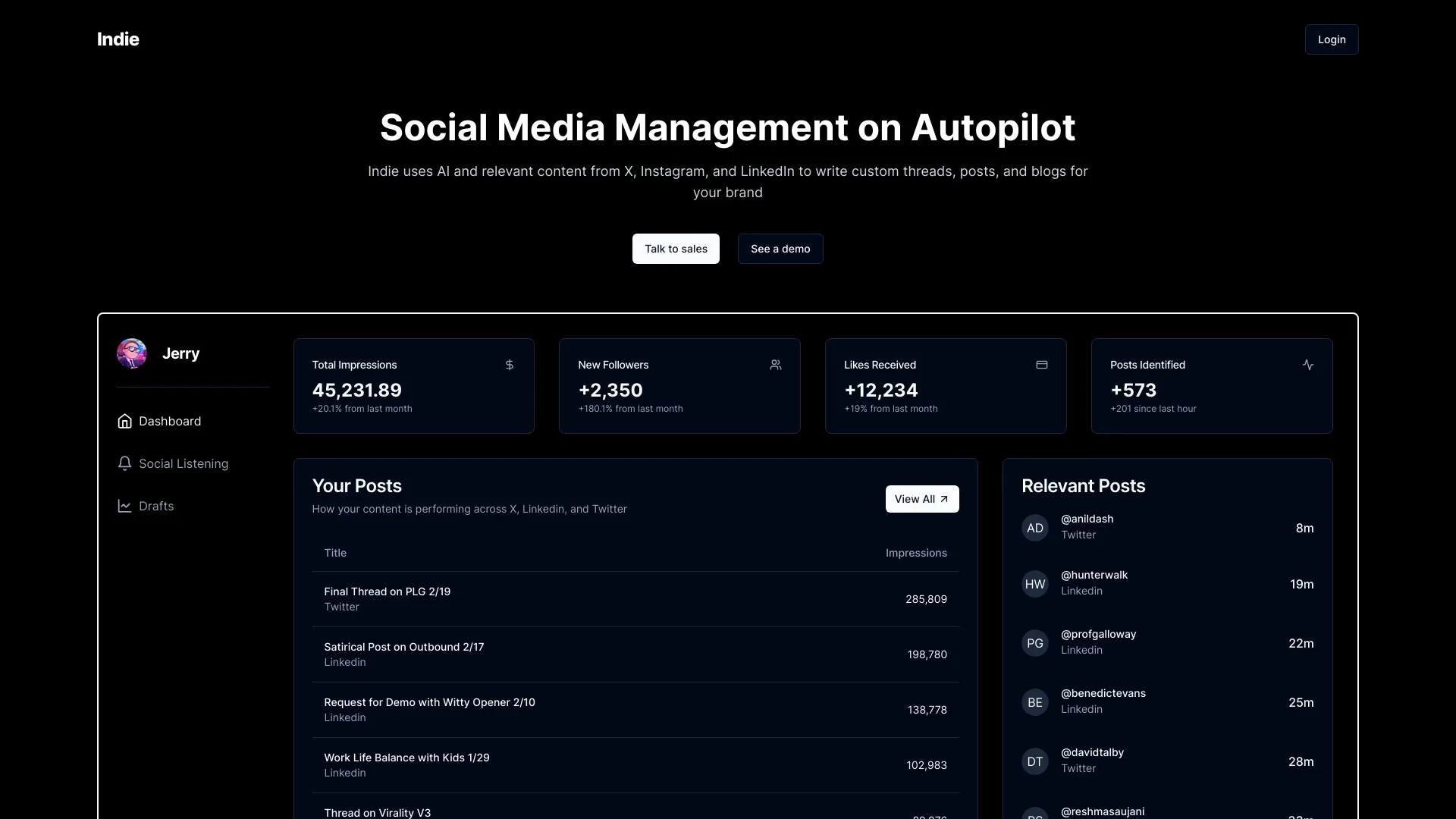Click the Dashboard home icon in sidebar
Screen dimensions: 1456x819
tap(125, 421)
